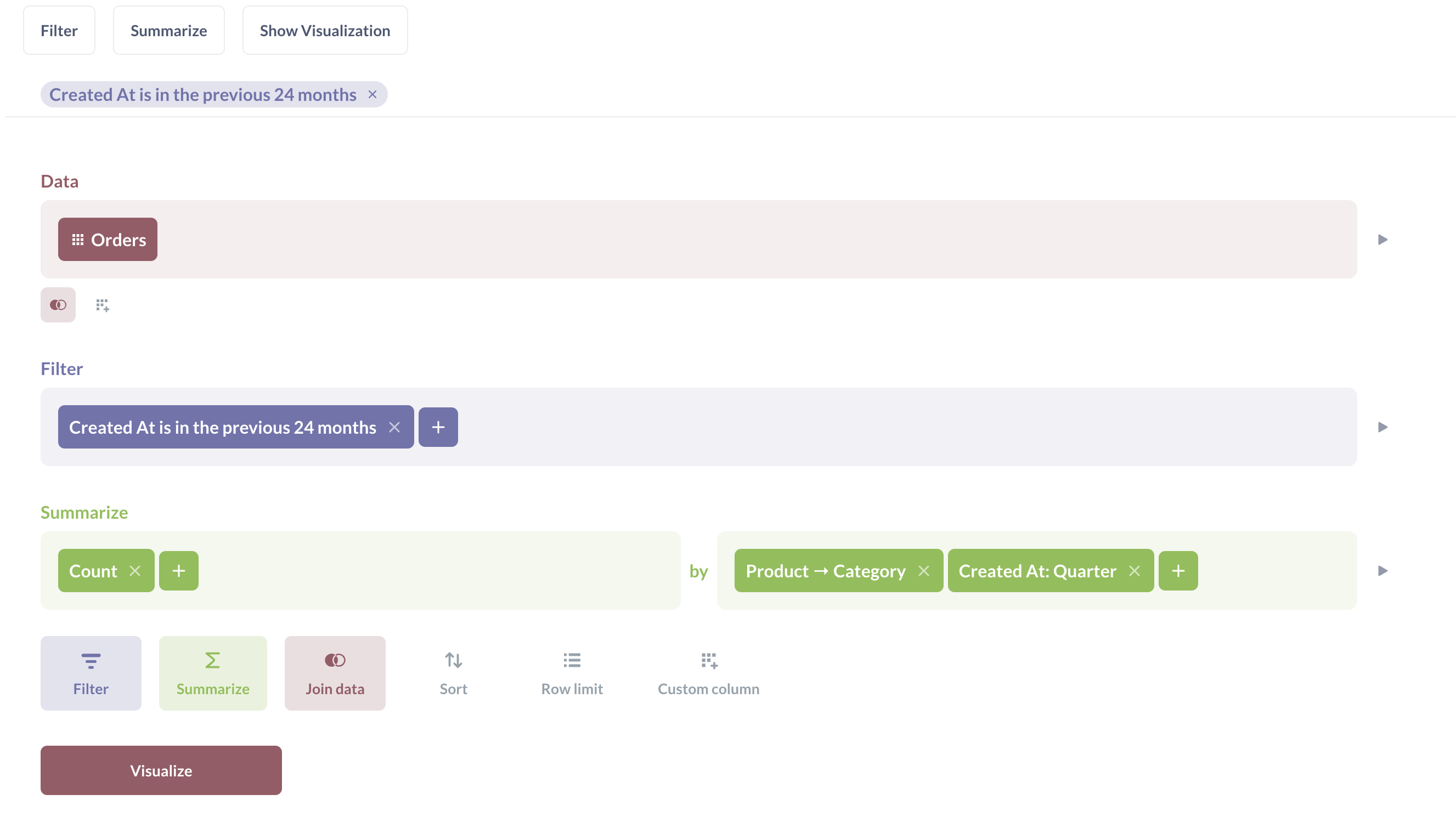Expand the Filter section arrow

(x=1383, y=427)
